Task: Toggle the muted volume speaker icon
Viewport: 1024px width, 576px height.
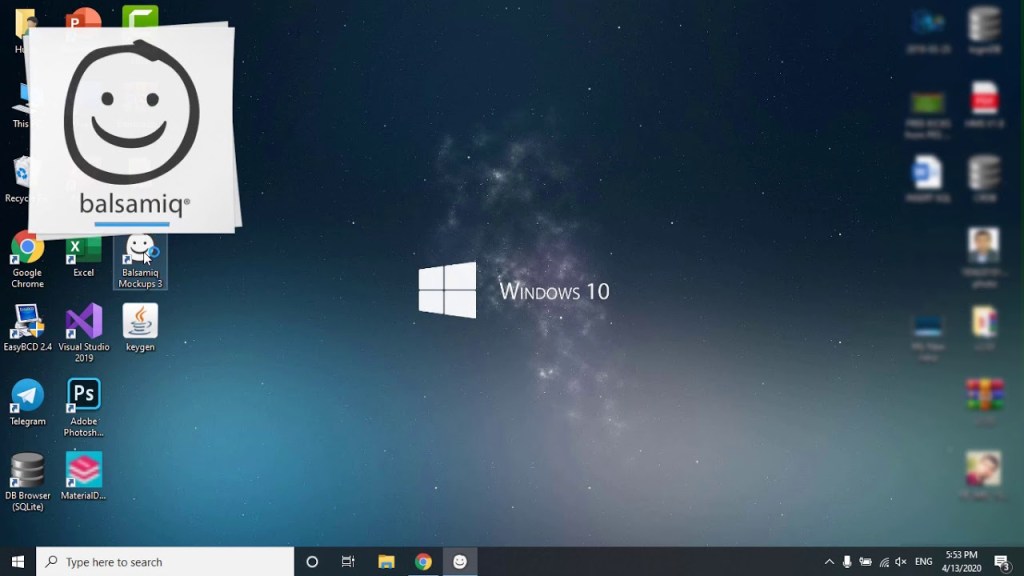Action: click(x=901, y=562)
